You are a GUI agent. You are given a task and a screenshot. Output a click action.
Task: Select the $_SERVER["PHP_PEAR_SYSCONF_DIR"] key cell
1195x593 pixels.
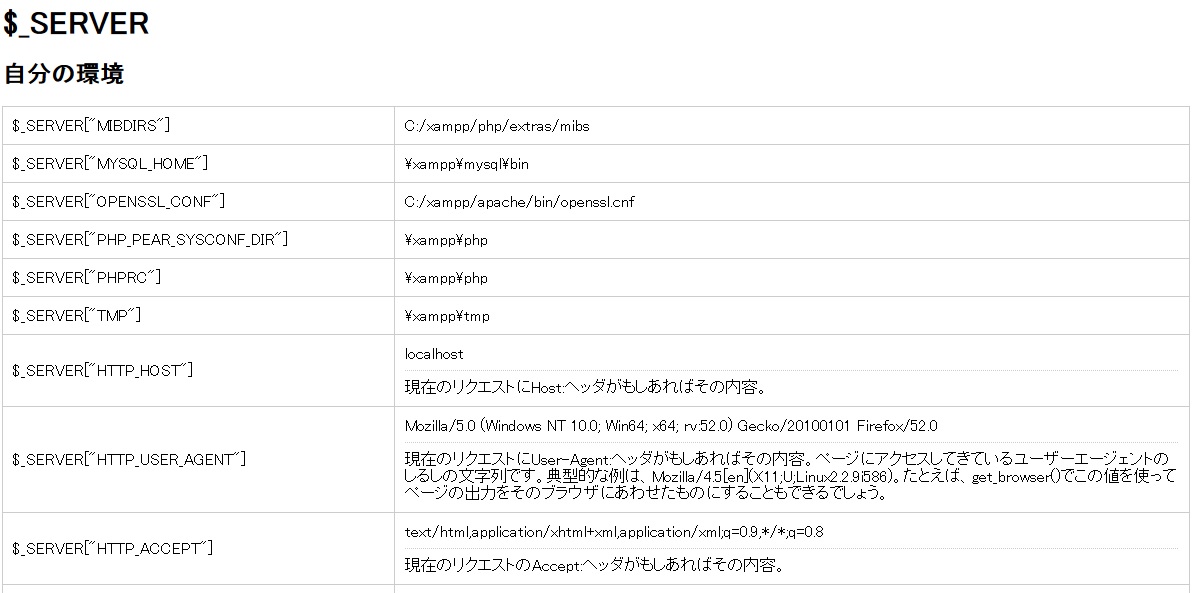(198, 240)
